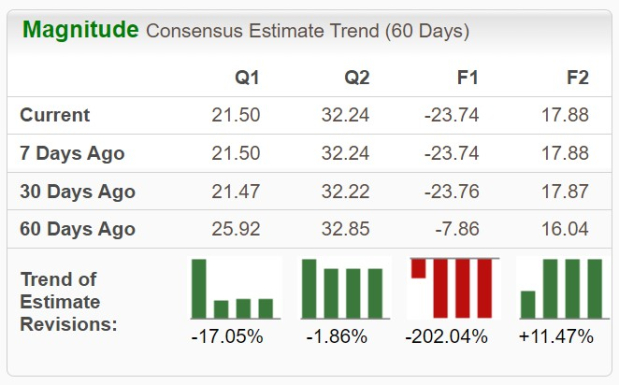Click the 30 Days Ago row label
The height and width of the screenshot is (385, 619).
click(x=78, y=192)
